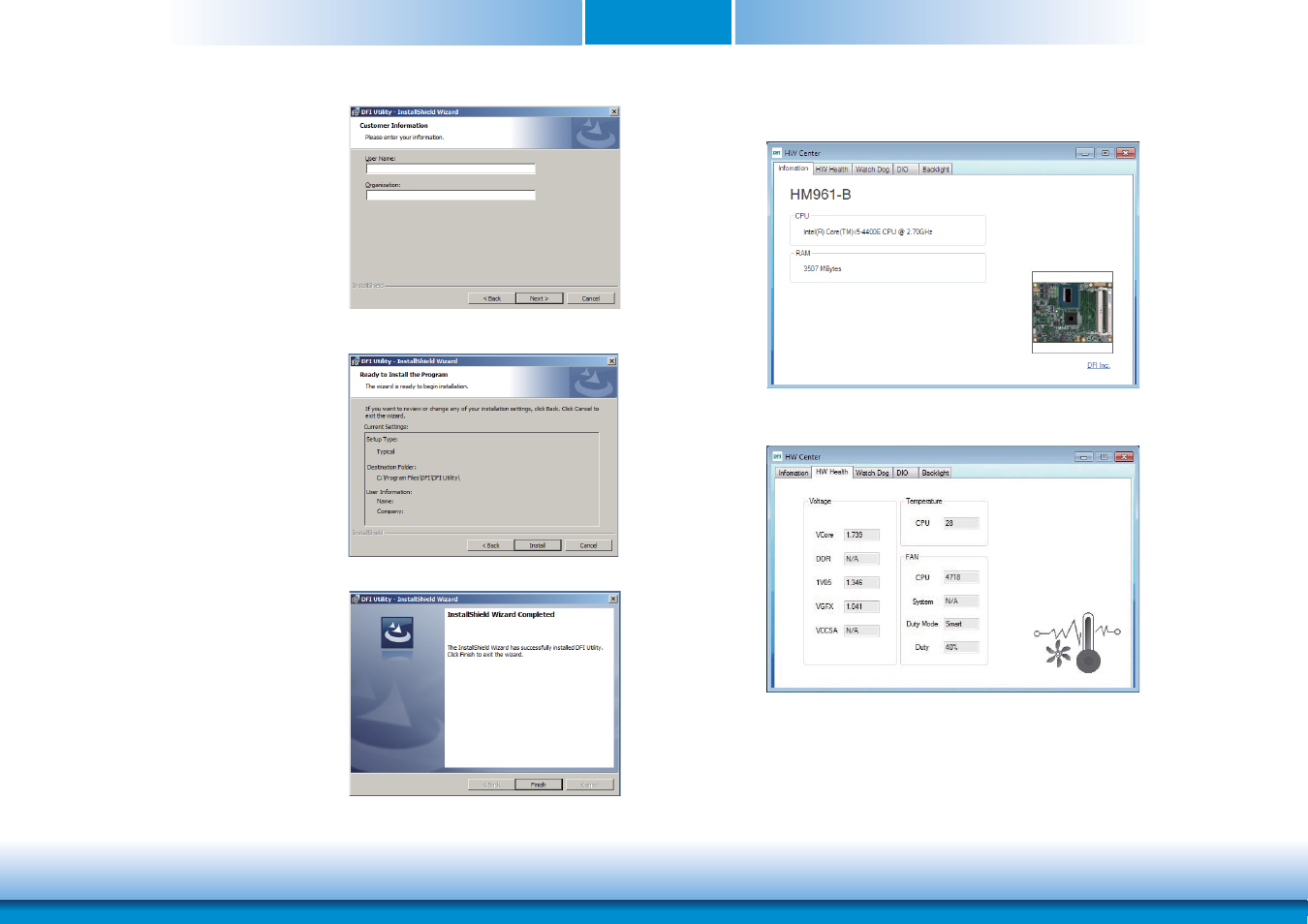Click the installer icon in the Ready to Install title bar
Image resolution: width=1308 pixels, height=924 pixels.
pyautogui.click(x=356, y=360)
